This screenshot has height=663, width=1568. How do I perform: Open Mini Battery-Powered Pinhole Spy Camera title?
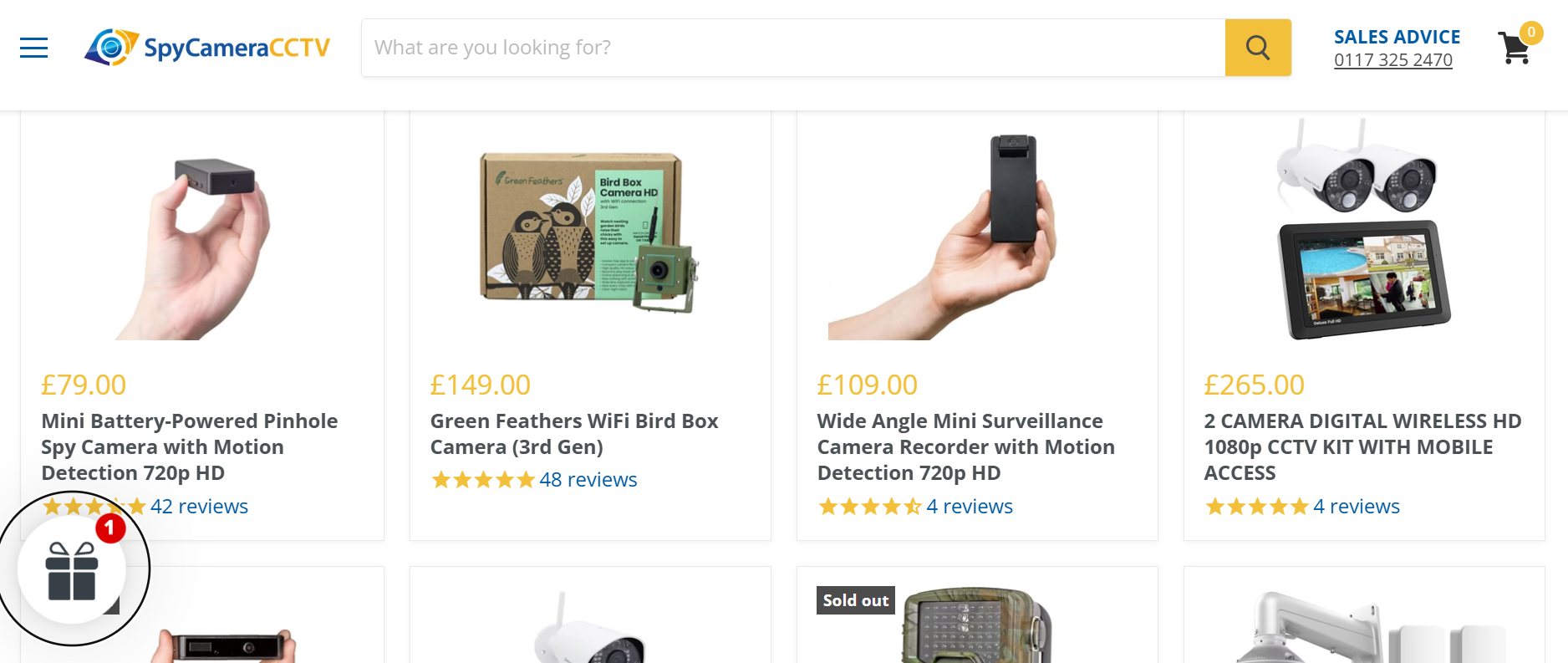[x=190, y=446]
